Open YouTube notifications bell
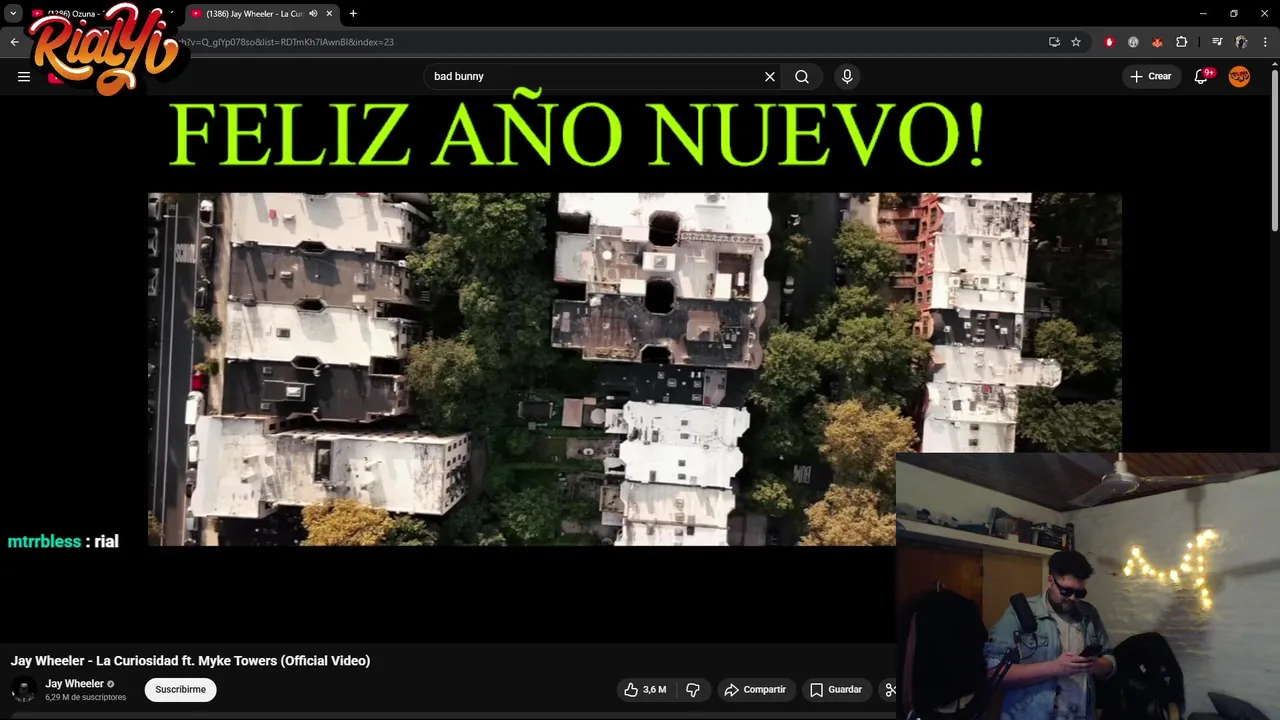 tap(1201, 76)
